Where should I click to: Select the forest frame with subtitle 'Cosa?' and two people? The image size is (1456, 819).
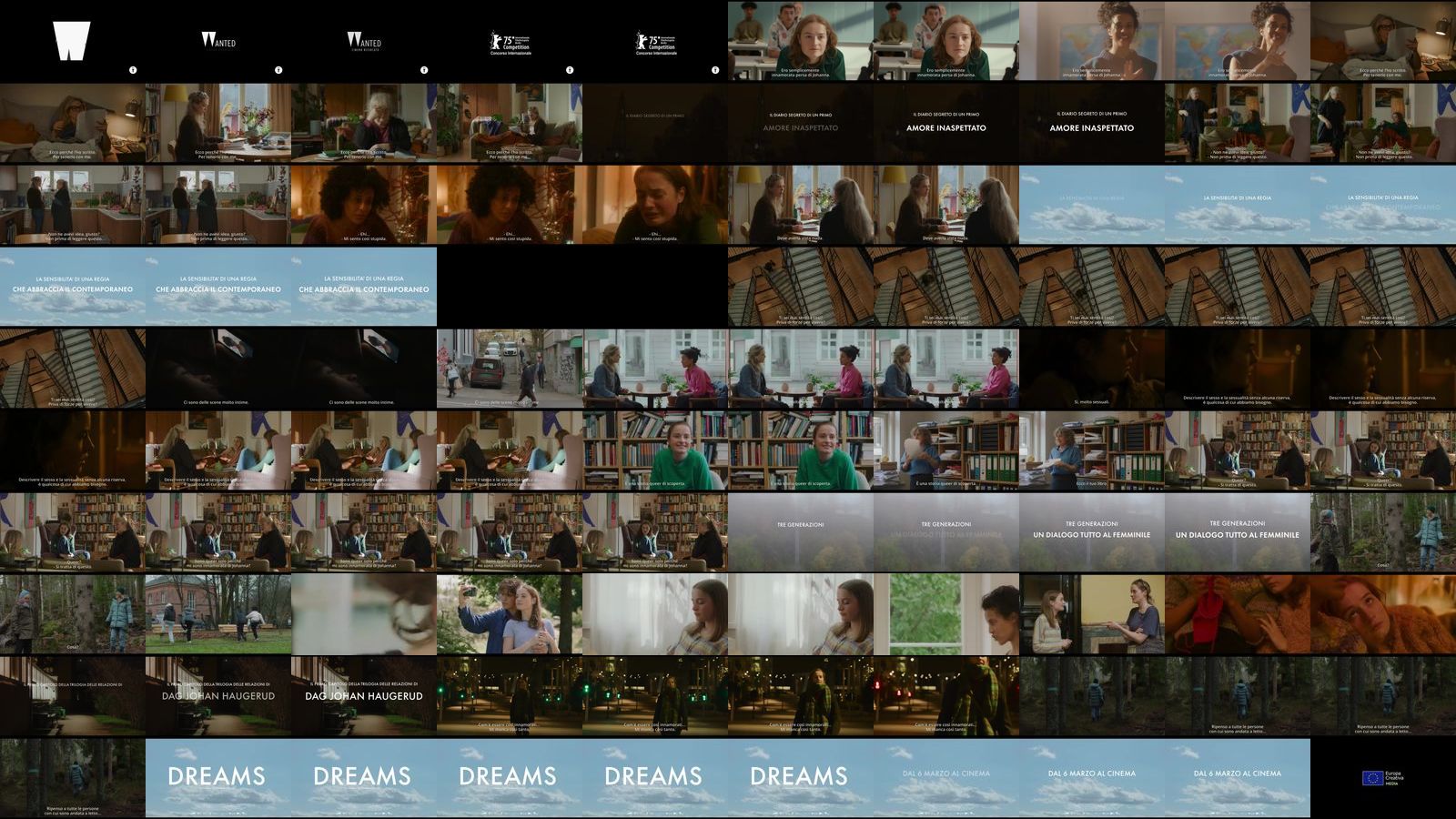tap(73, 614)
